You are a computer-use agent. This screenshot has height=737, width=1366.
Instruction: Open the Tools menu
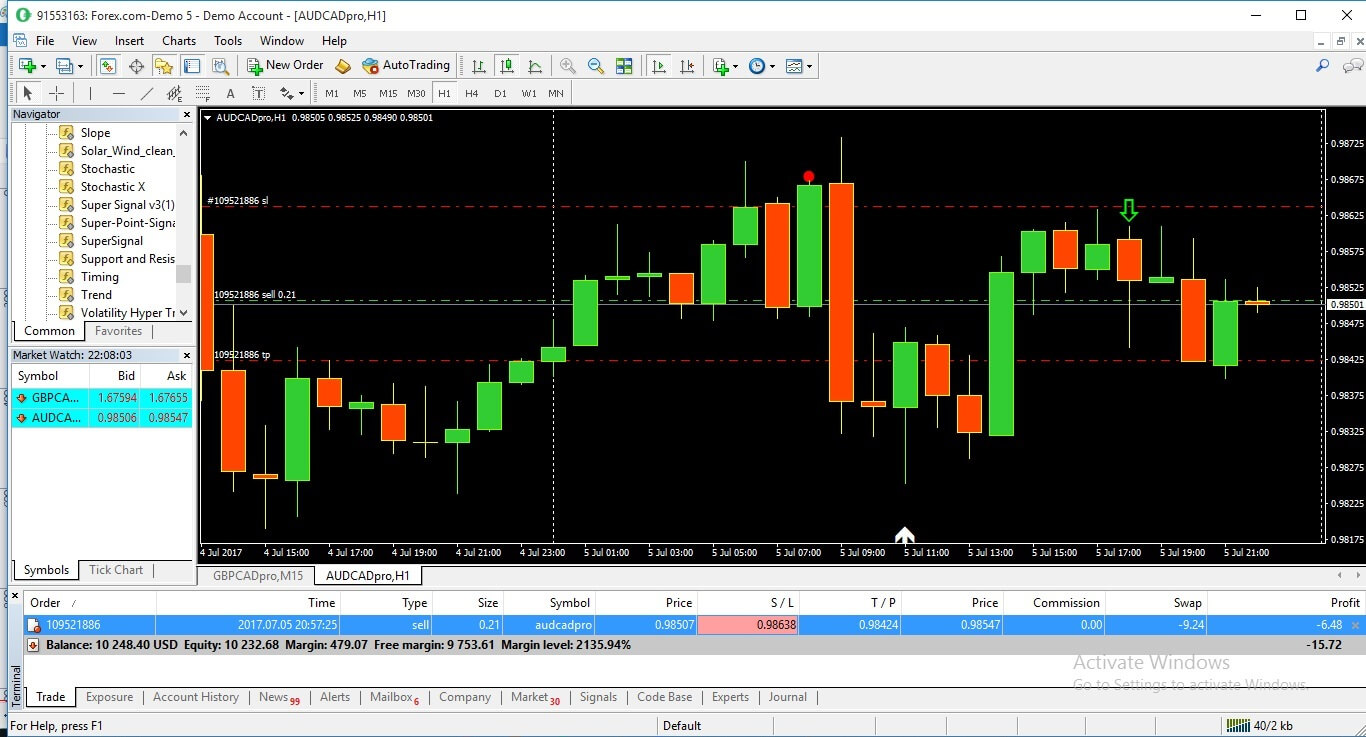click(x=228, y=41)
